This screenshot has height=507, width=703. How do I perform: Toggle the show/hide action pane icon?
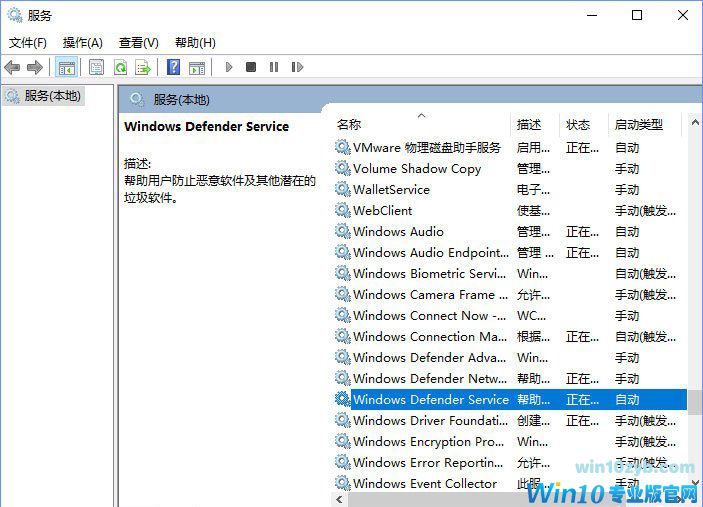coord(197,68)
